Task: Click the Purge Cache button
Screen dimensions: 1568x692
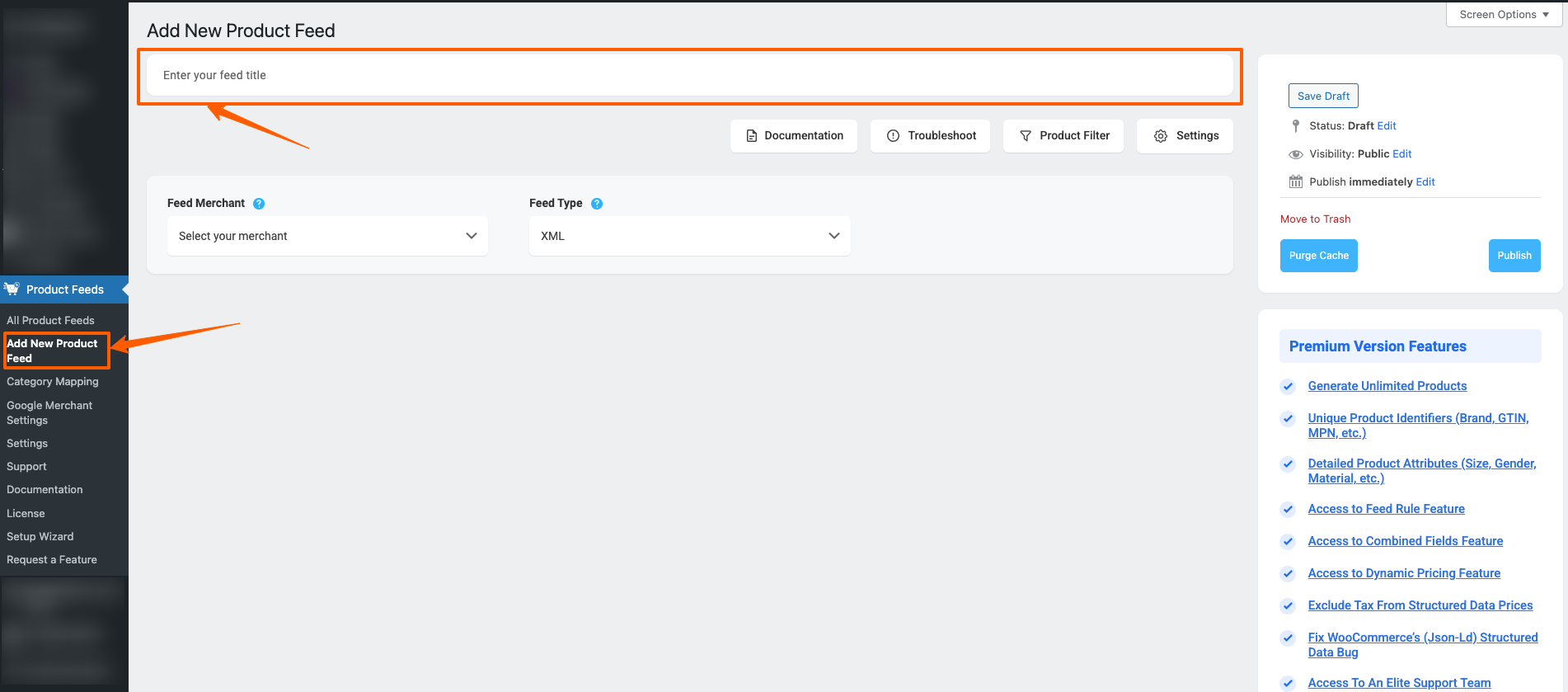Action: point(1318,256)
